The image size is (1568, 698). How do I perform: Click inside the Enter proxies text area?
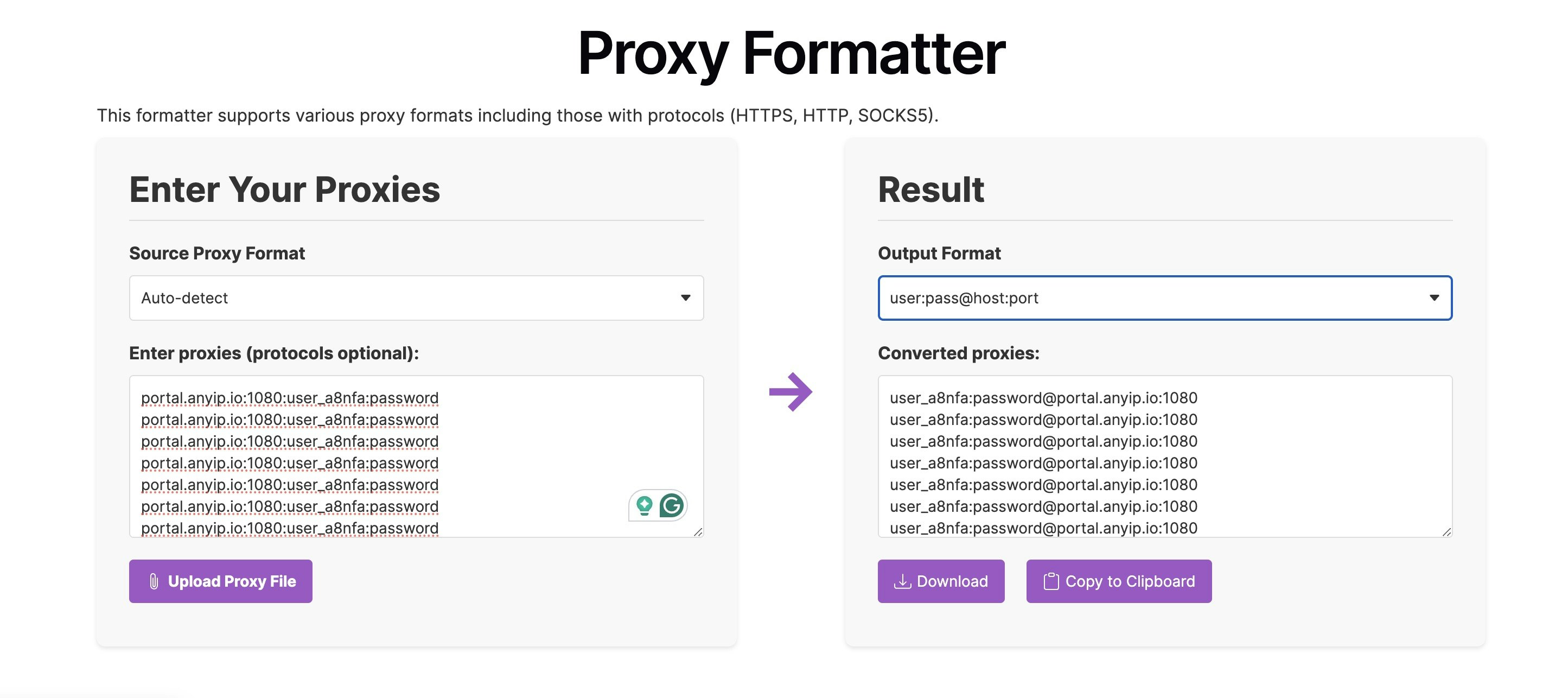416,456
